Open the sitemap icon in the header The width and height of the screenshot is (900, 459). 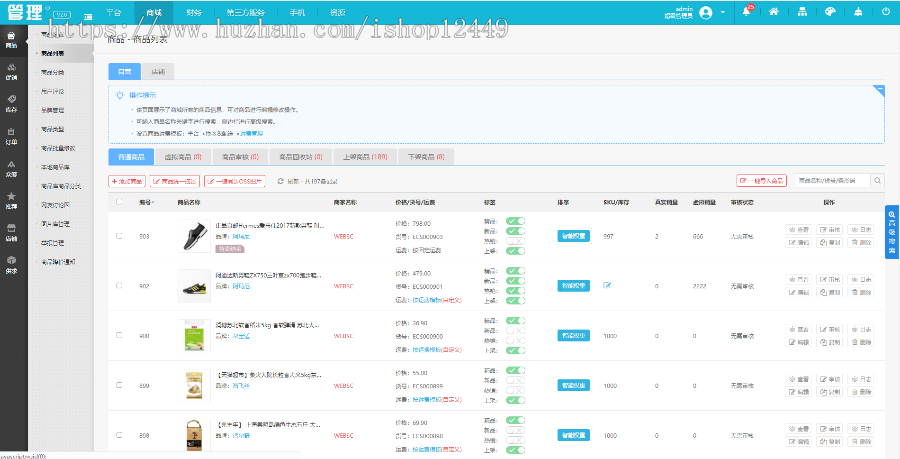802,12
